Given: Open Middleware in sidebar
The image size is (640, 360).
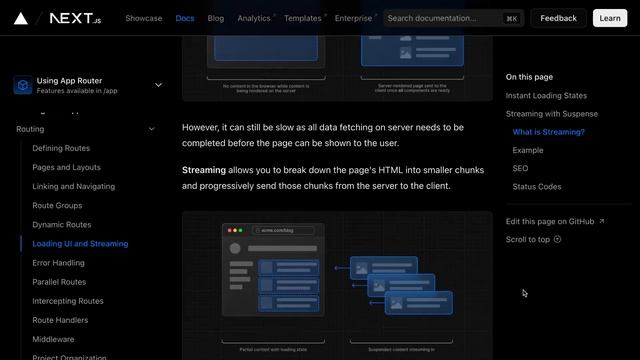Looking at the screenshot, I should pos(53,340).
